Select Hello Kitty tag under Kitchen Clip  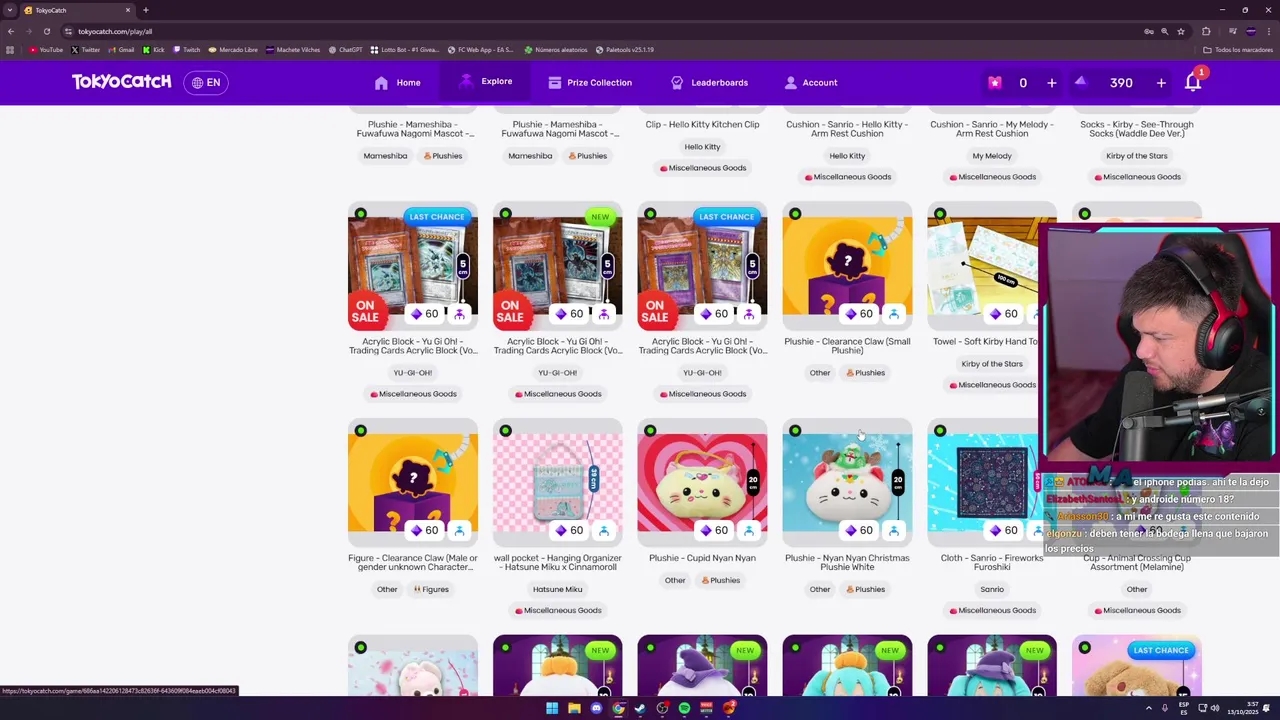(702, 147)
